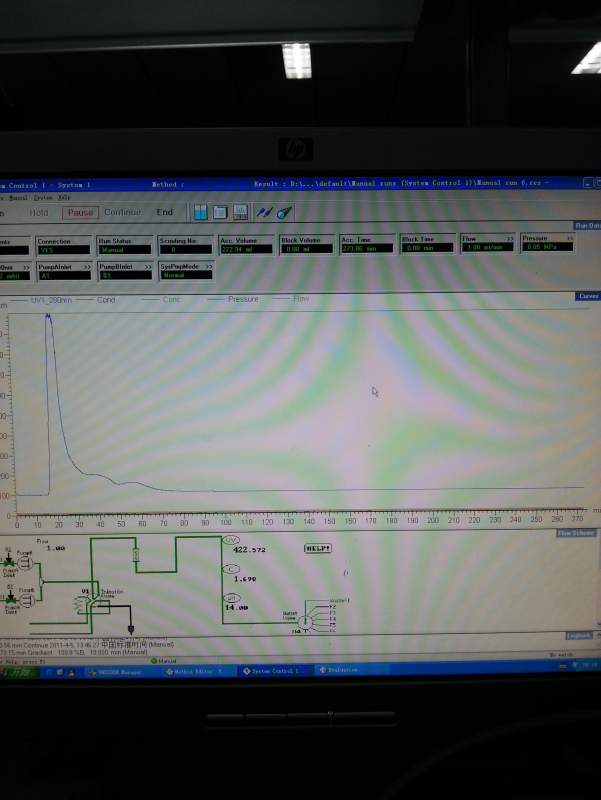The width and height of the screenshot is (601, 800).
Task: Click the Hold run button
Action: coord(39,212)
